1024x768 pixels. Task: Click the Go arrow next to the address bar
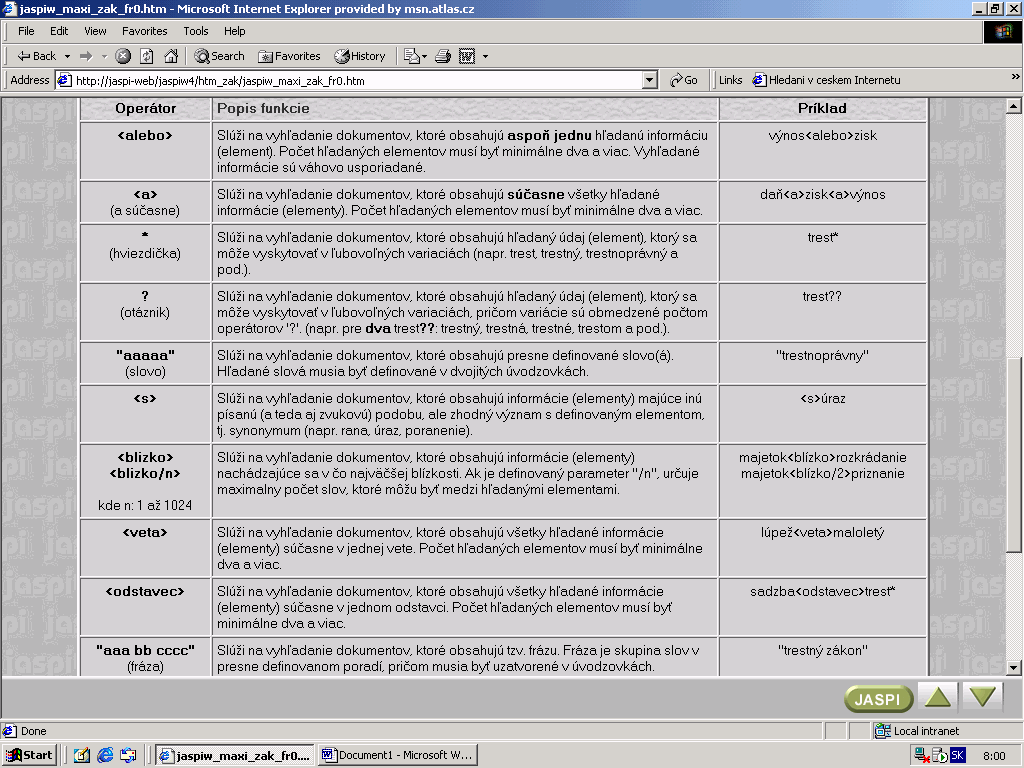pos(684,80)
